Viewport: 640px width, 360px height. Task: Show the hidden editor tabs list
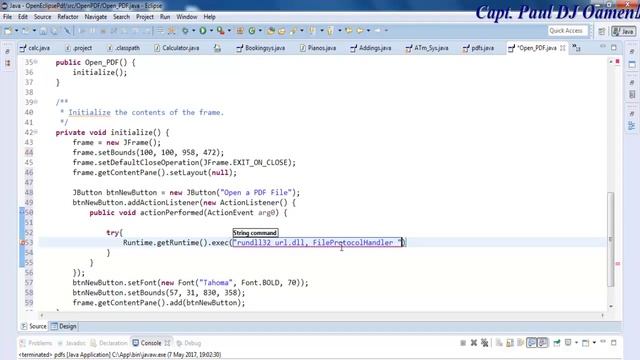pos(576,48)
